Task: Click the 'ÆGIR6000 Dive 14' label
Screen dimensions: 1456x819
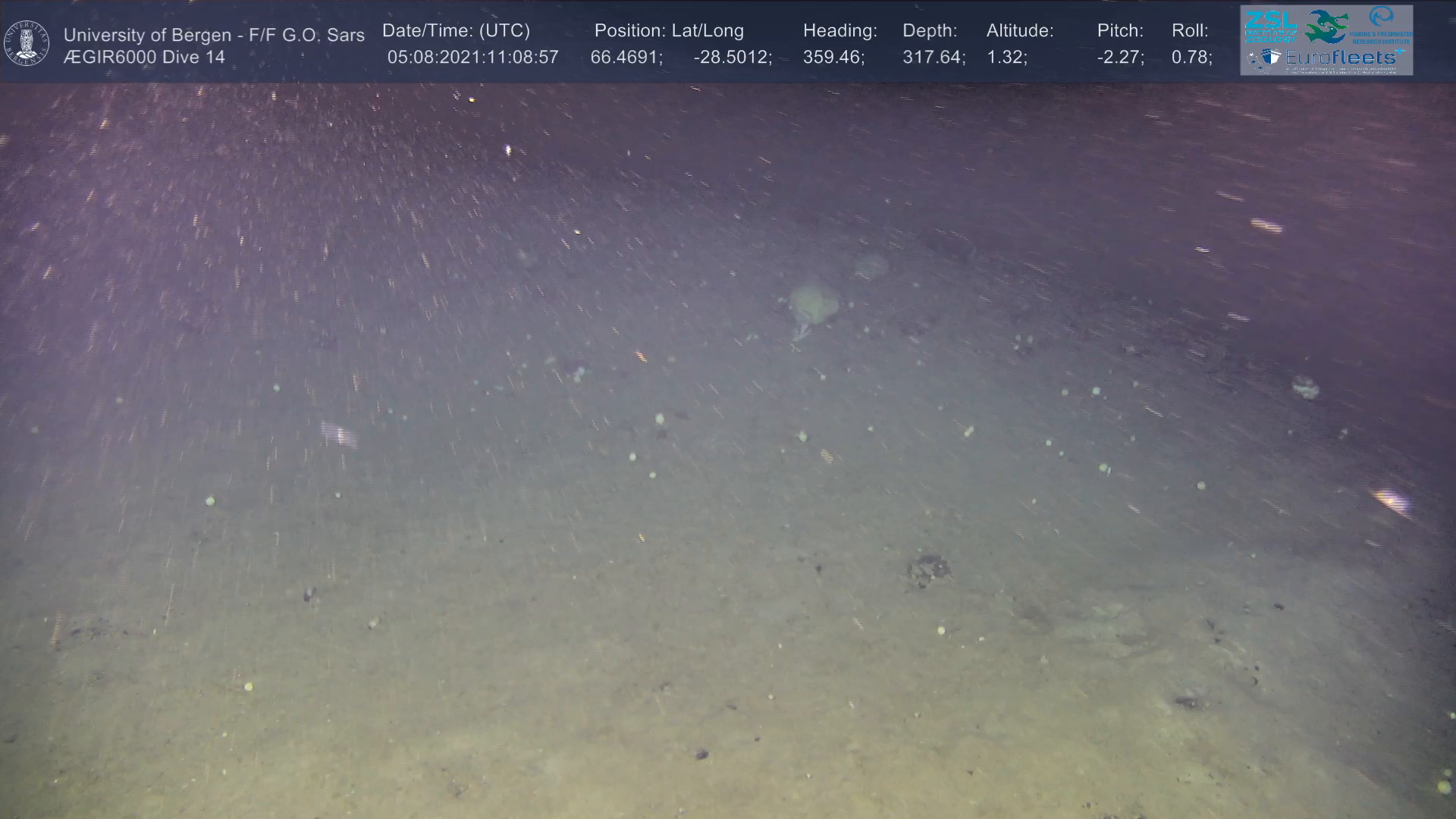Action: point(144,58)
